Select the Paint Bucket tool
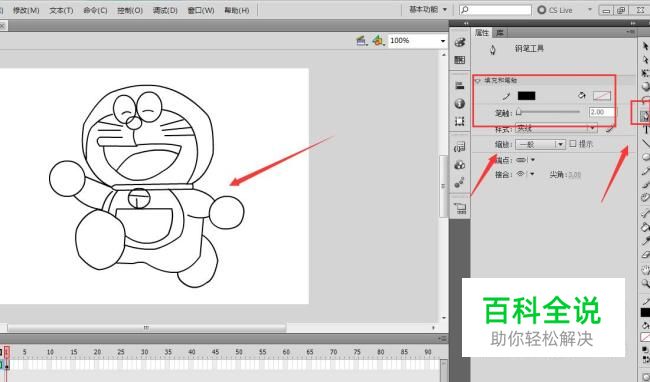 tap(645, 227)
